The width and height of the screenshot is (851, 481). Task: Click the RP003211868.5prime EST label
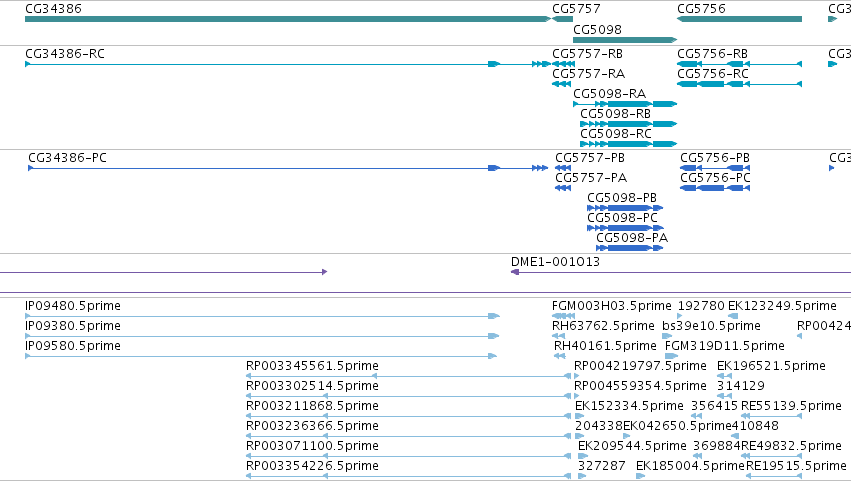pos(312,407)
